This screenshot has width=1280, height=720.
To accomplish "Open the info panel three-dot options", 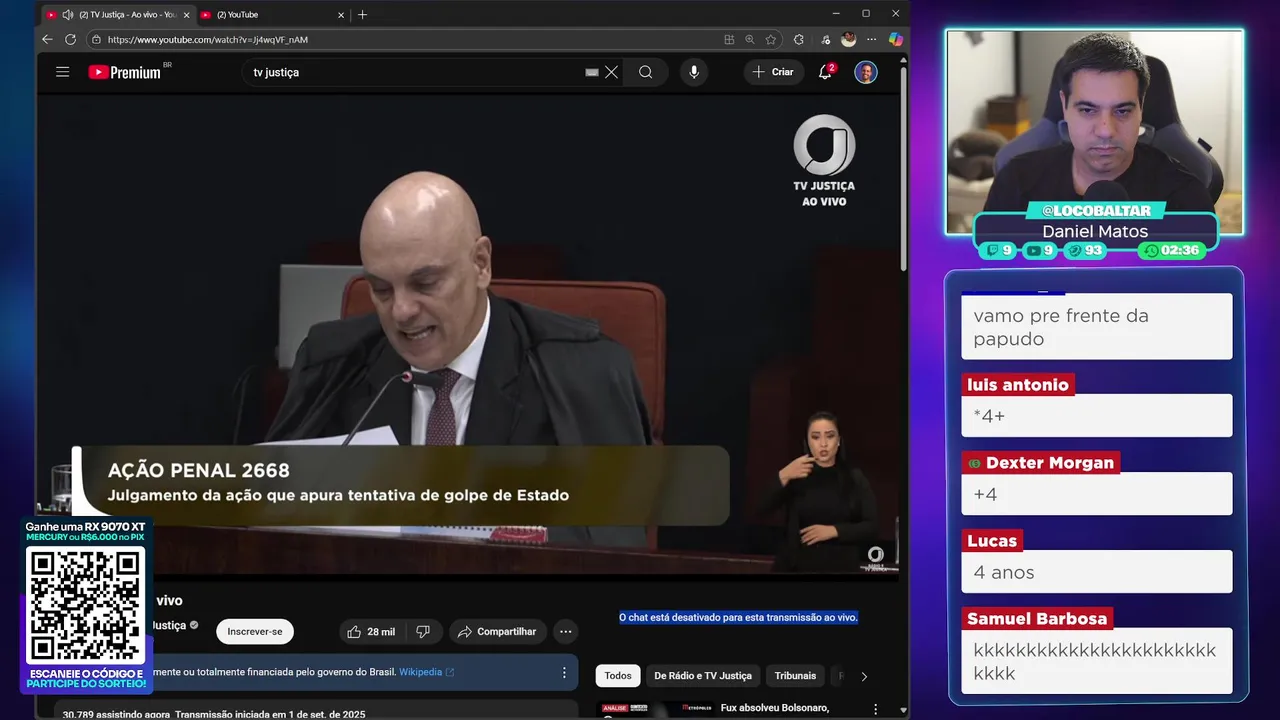I will pyautogui.click(x=564, y=673).
